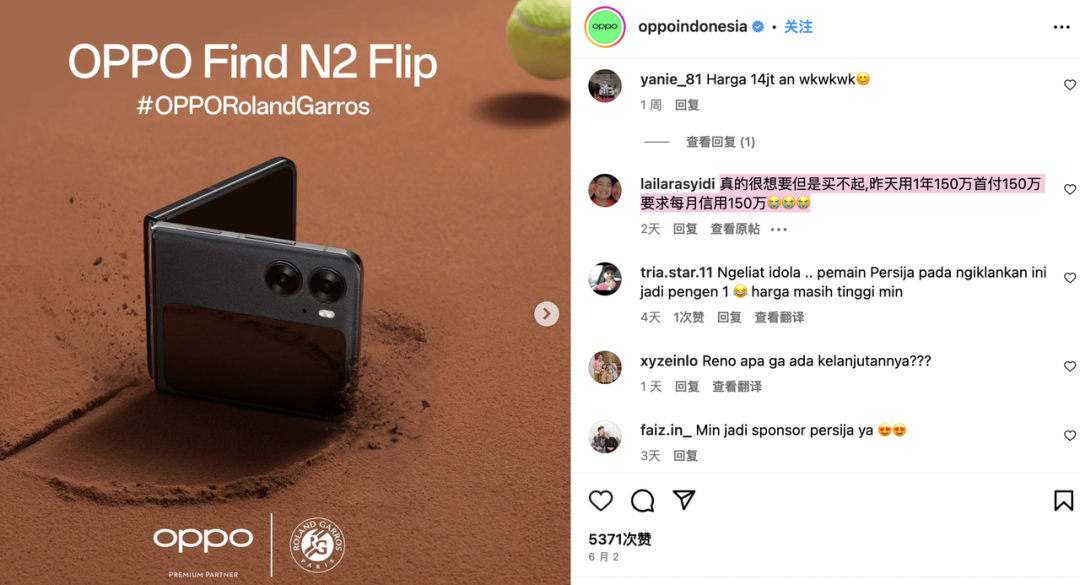Reply to faiz.in_'s comment
1080x585 pixels.
point(685,455)
